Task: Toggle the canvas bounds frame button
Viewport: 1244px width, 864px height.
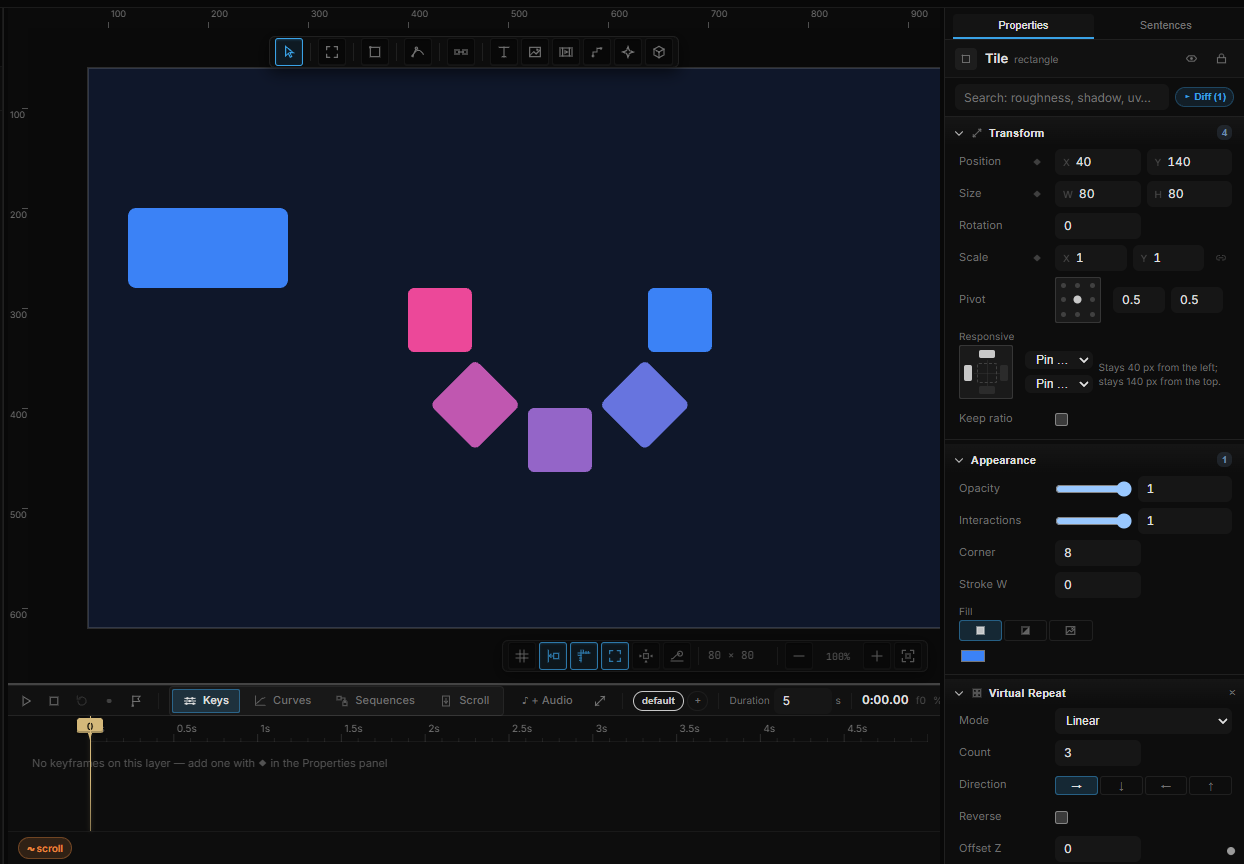Action: pyautogui.click(x=615, y=656)
